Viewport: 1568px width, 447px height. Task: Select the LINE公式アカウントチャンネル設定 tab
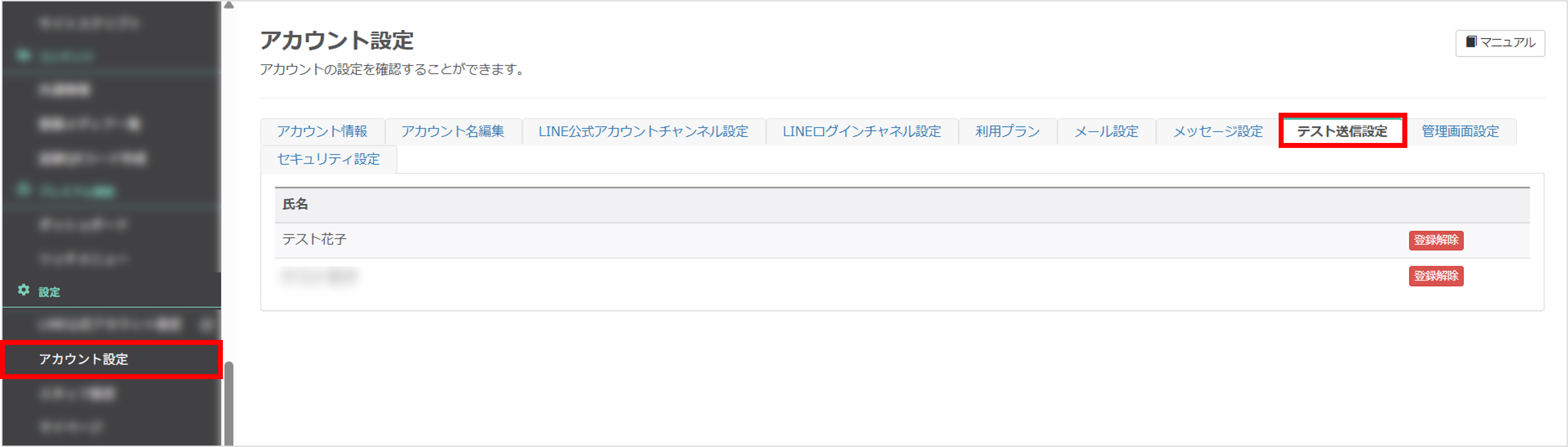643,132
